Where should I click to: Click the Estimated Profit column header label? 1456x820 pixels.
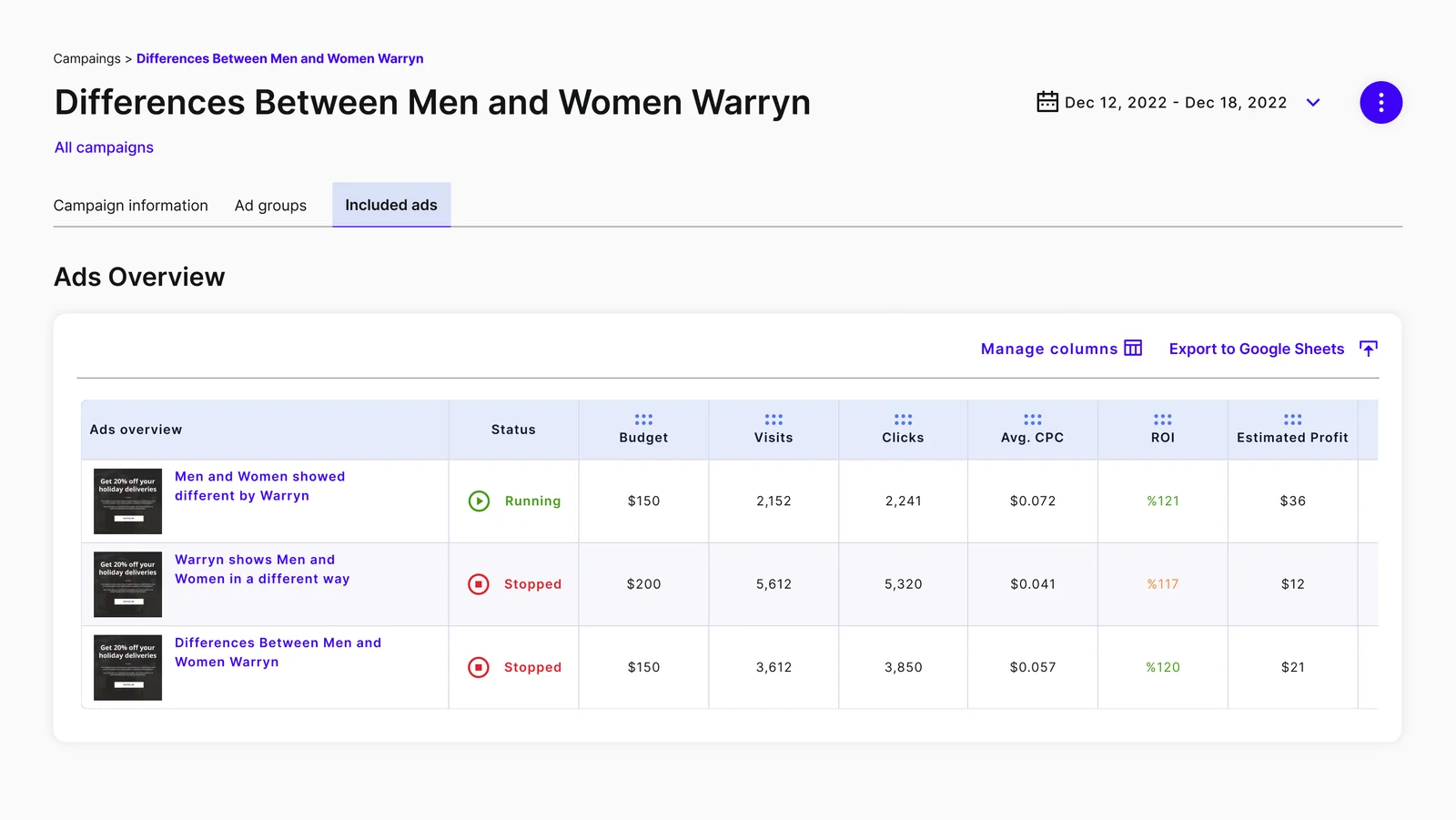[x=1292, y=438]
